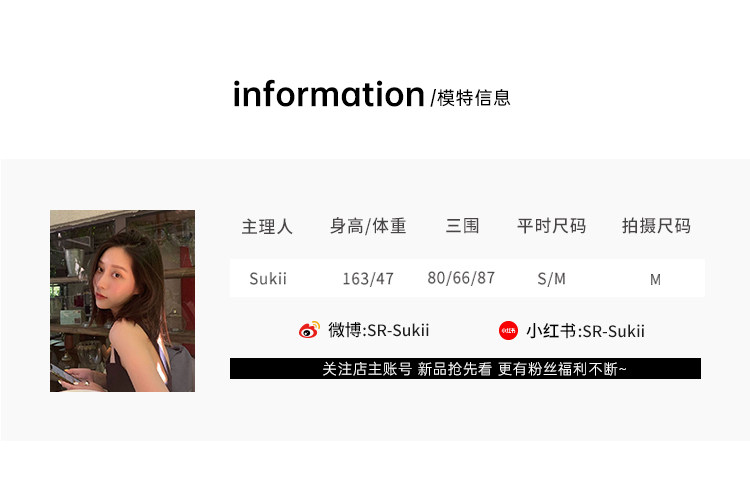Click 新品抢先看 text in black banner

click(454, 369)
